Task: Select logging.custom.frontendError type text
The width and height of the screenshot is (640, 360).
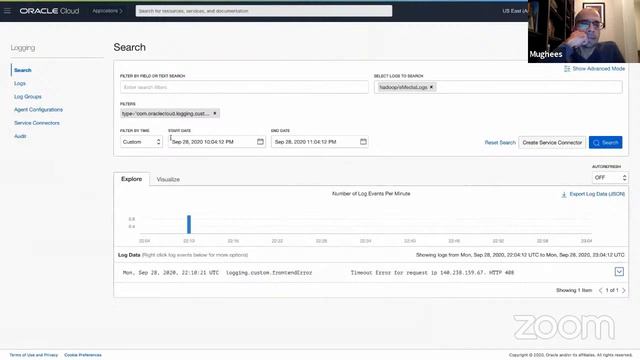Action: click(269, 273)
